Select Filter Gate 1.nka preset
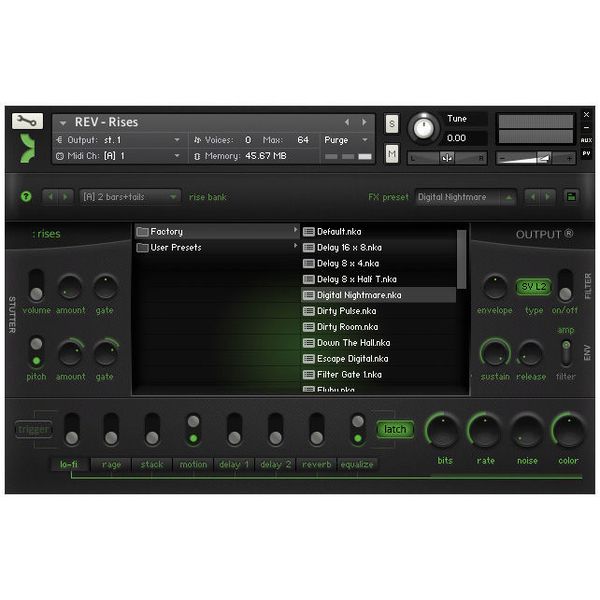The height and width of the screenshot is (600, 600). pyautogui.click(x=379, y=375)
